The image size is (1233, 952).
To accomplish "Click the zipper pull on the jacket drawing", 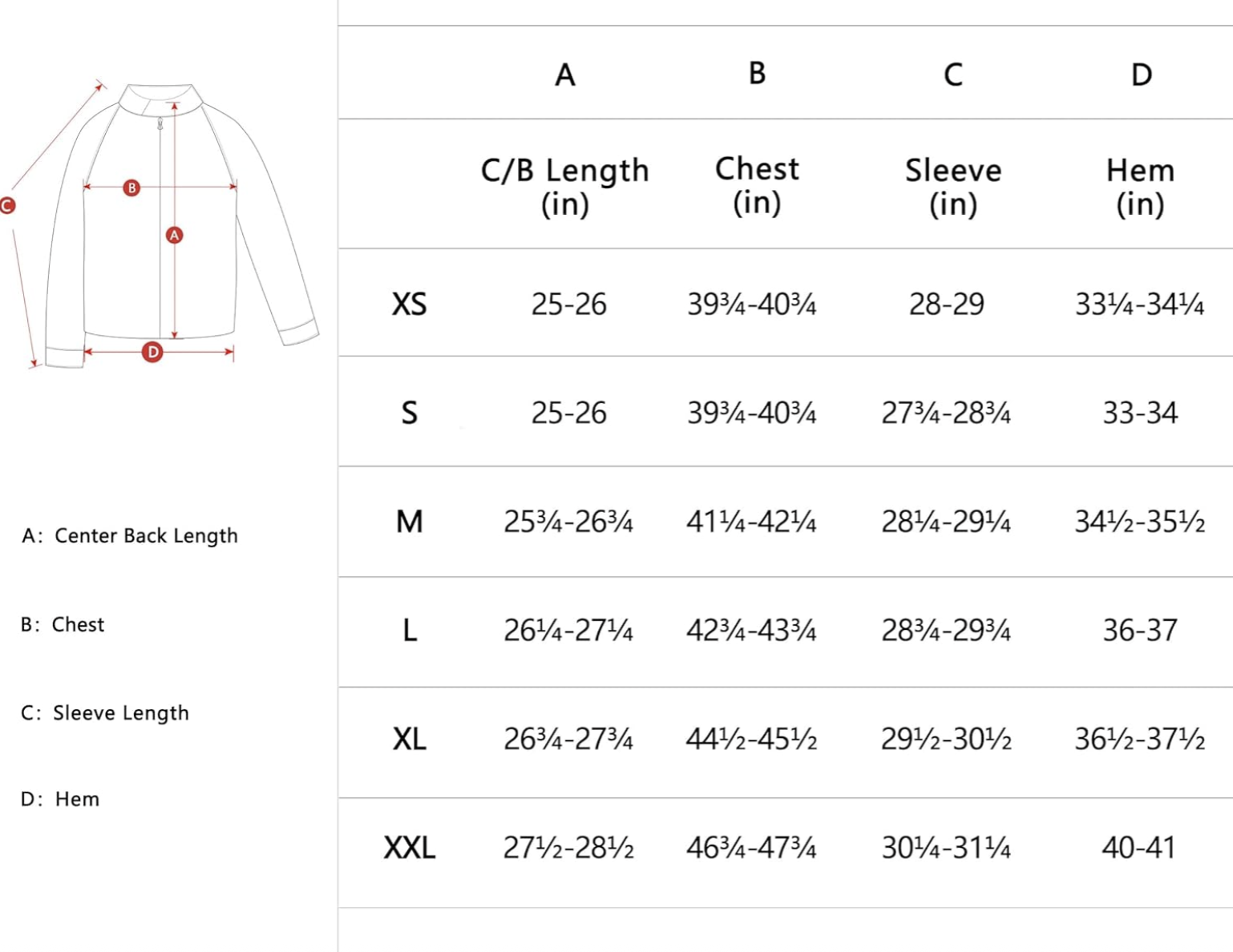I will (x=160, y=123).
